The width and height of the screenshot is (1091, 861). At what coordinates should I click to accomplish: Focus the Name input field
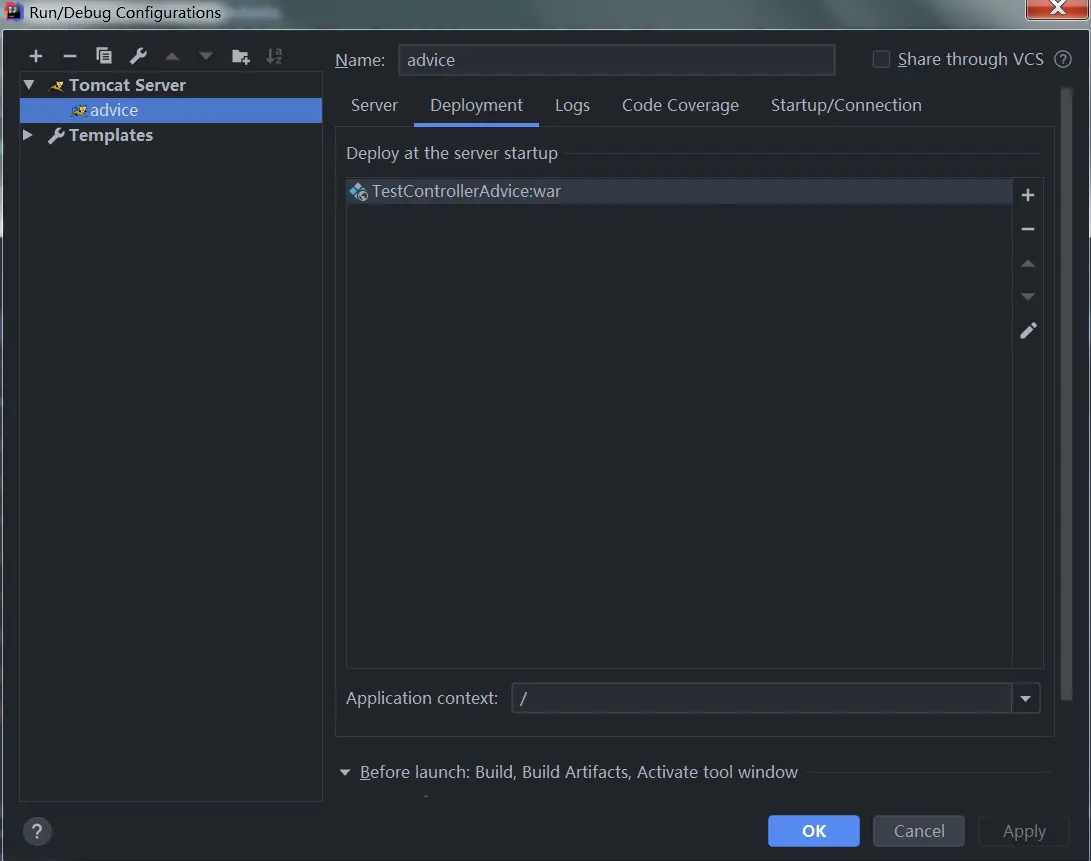[616, 60]
